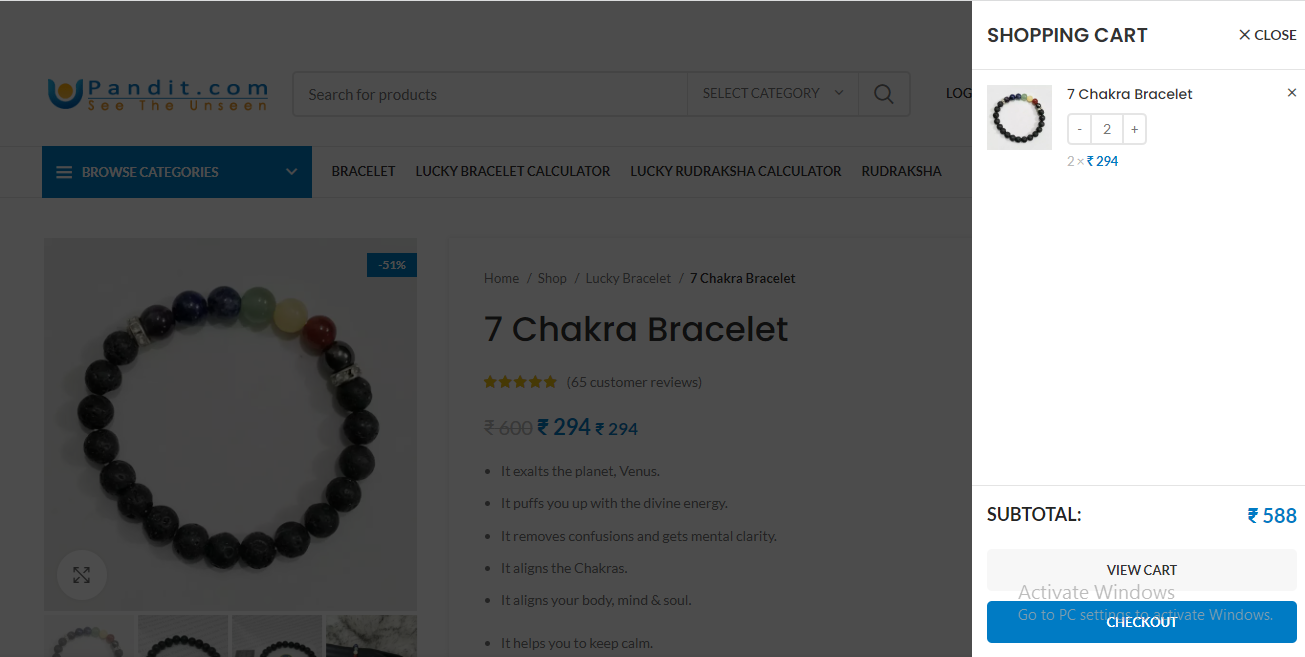Click the Search for products field

[x=490, y=94]
